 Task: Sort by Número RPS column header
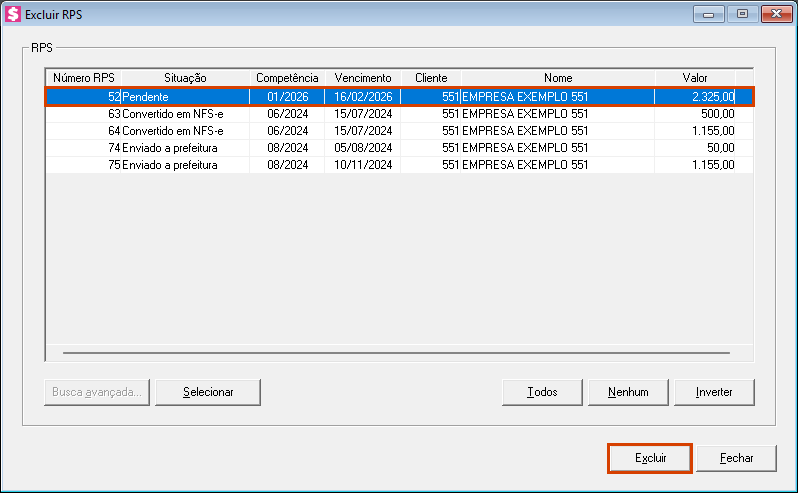pyautogui.click(x=84, y=78)
